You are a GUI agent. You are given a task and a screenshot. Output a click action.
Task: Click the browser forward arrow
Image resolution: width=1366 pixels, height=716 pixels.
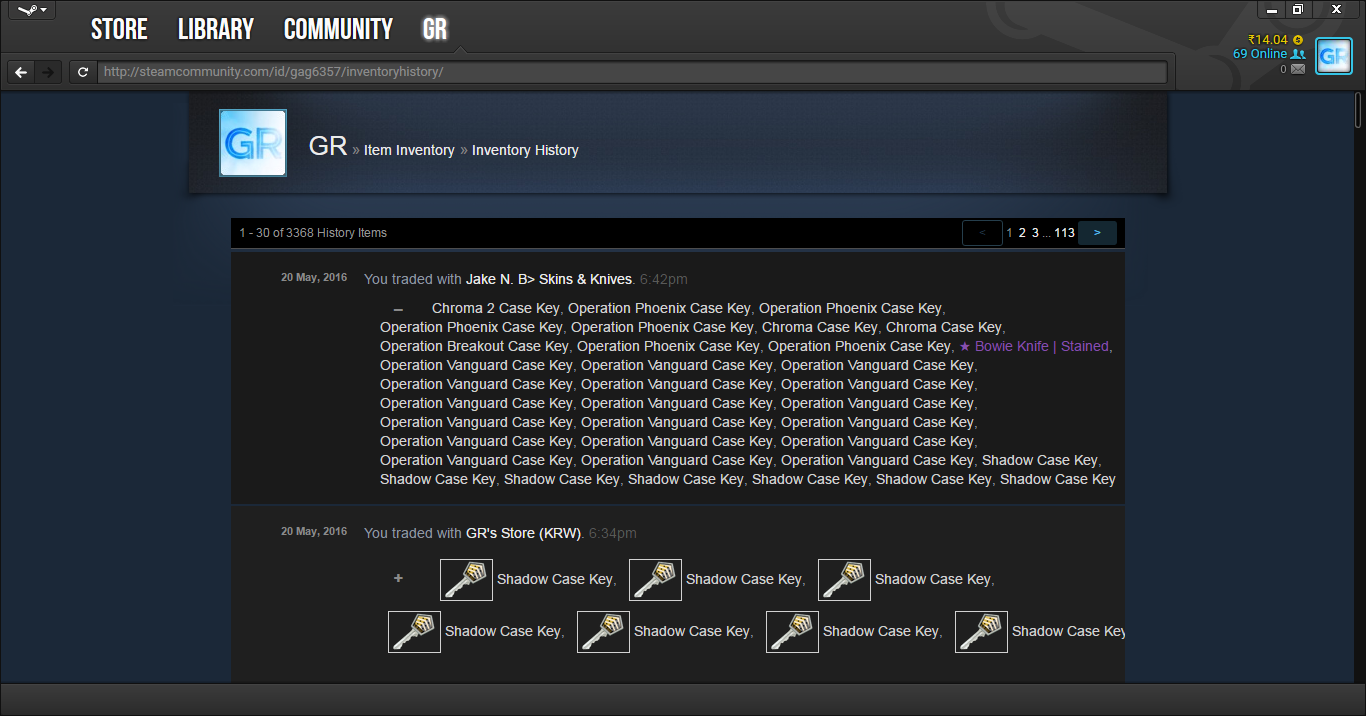47,72
